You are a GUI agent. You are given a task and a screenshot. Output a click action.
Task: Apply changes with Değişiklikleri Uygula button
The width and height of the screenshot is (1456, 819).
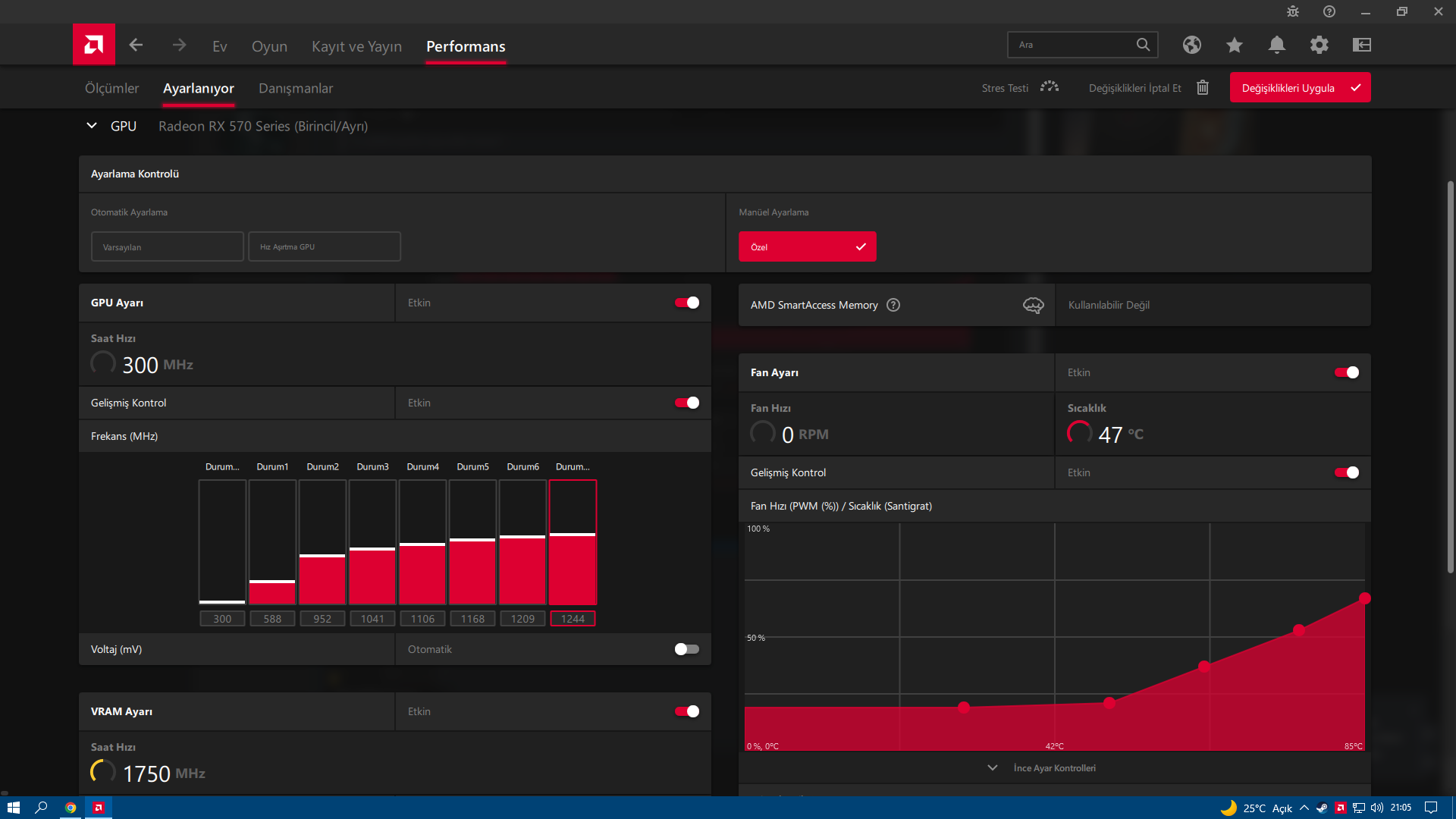click(x=1300, y=88)
